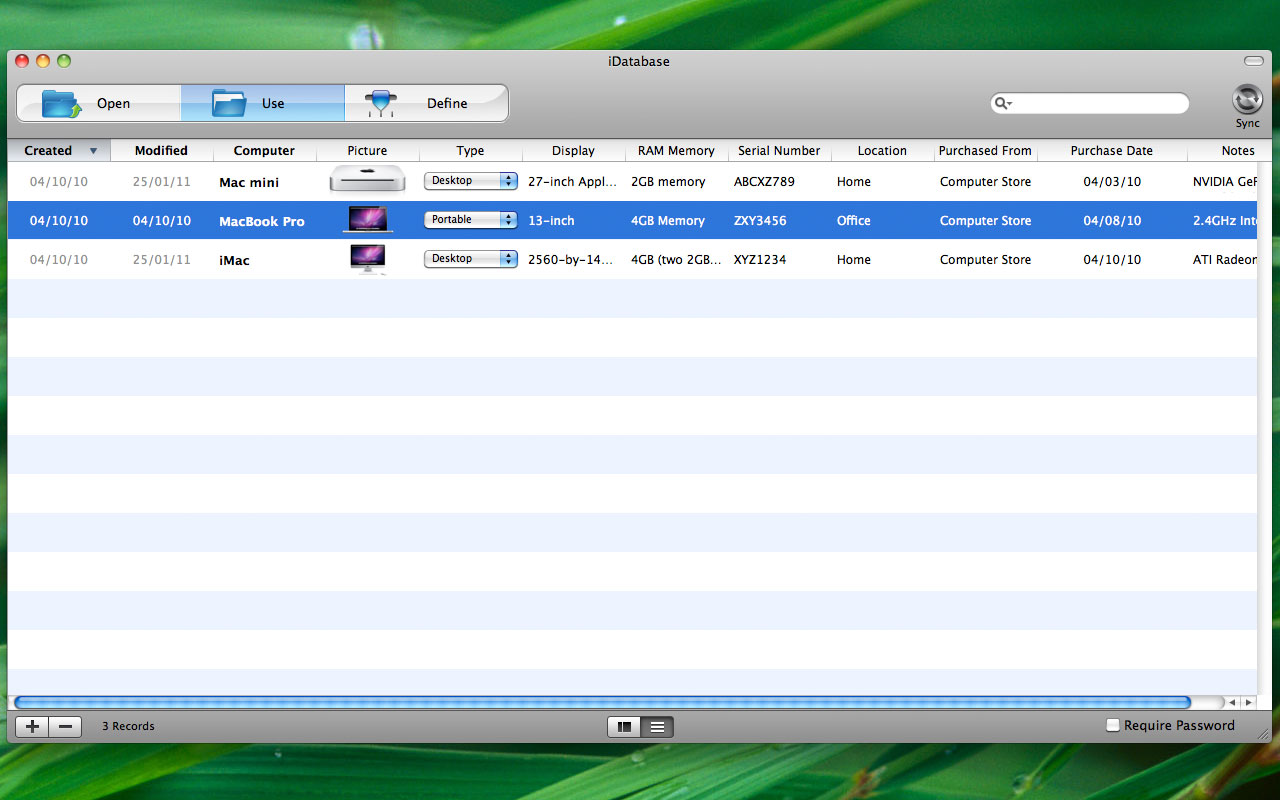Image resolution: width=1280 pixels, height=800 pixels.
Task: Click the horizontal scrollbar at the bottom
Action: (x=602, y=702)
